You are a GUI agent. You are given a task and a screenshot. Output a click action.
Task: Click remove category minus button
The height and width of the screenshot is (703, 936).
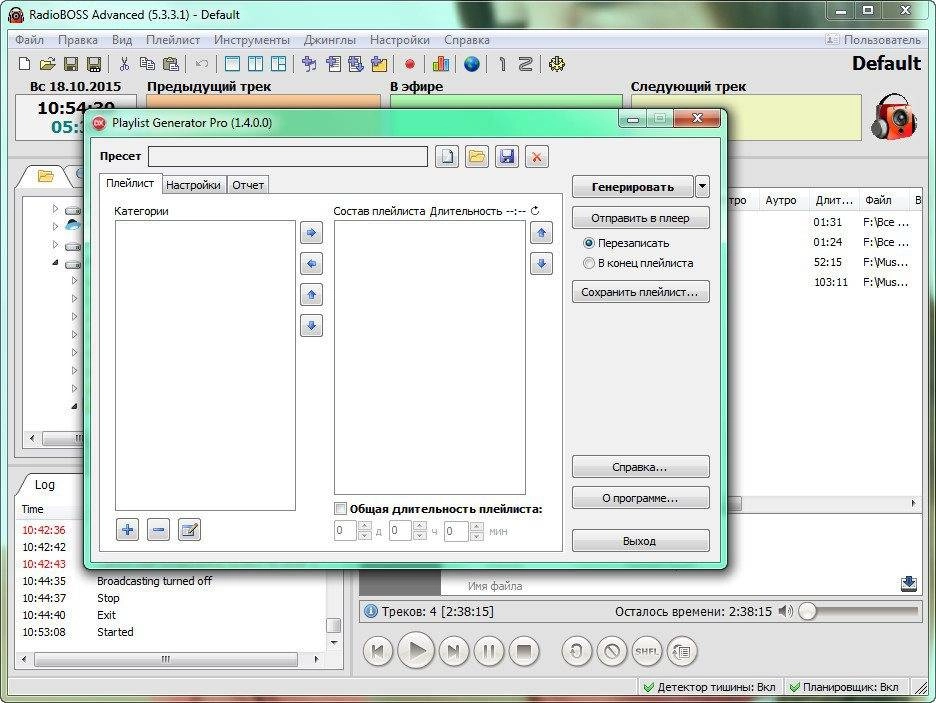[158, 529]
